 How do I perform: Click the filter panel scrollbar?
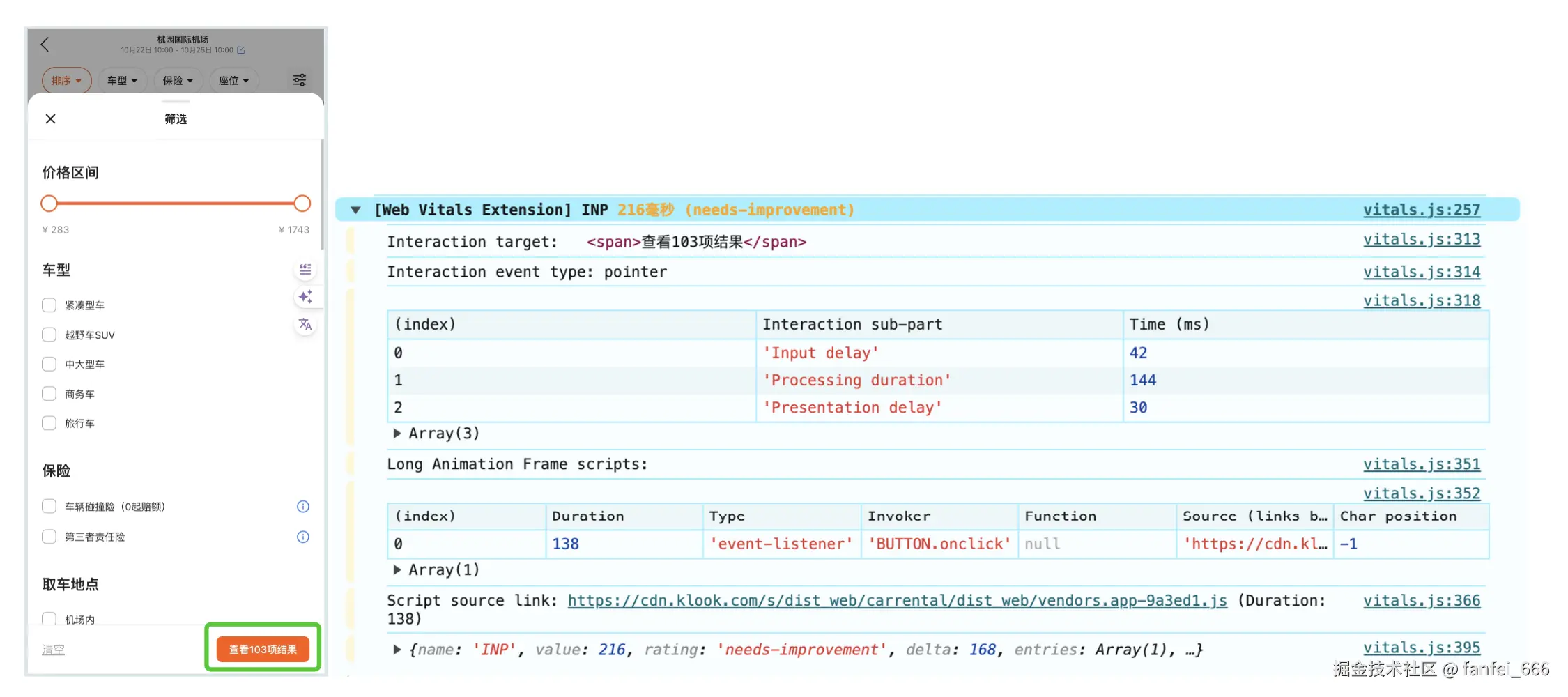(322, 194)
